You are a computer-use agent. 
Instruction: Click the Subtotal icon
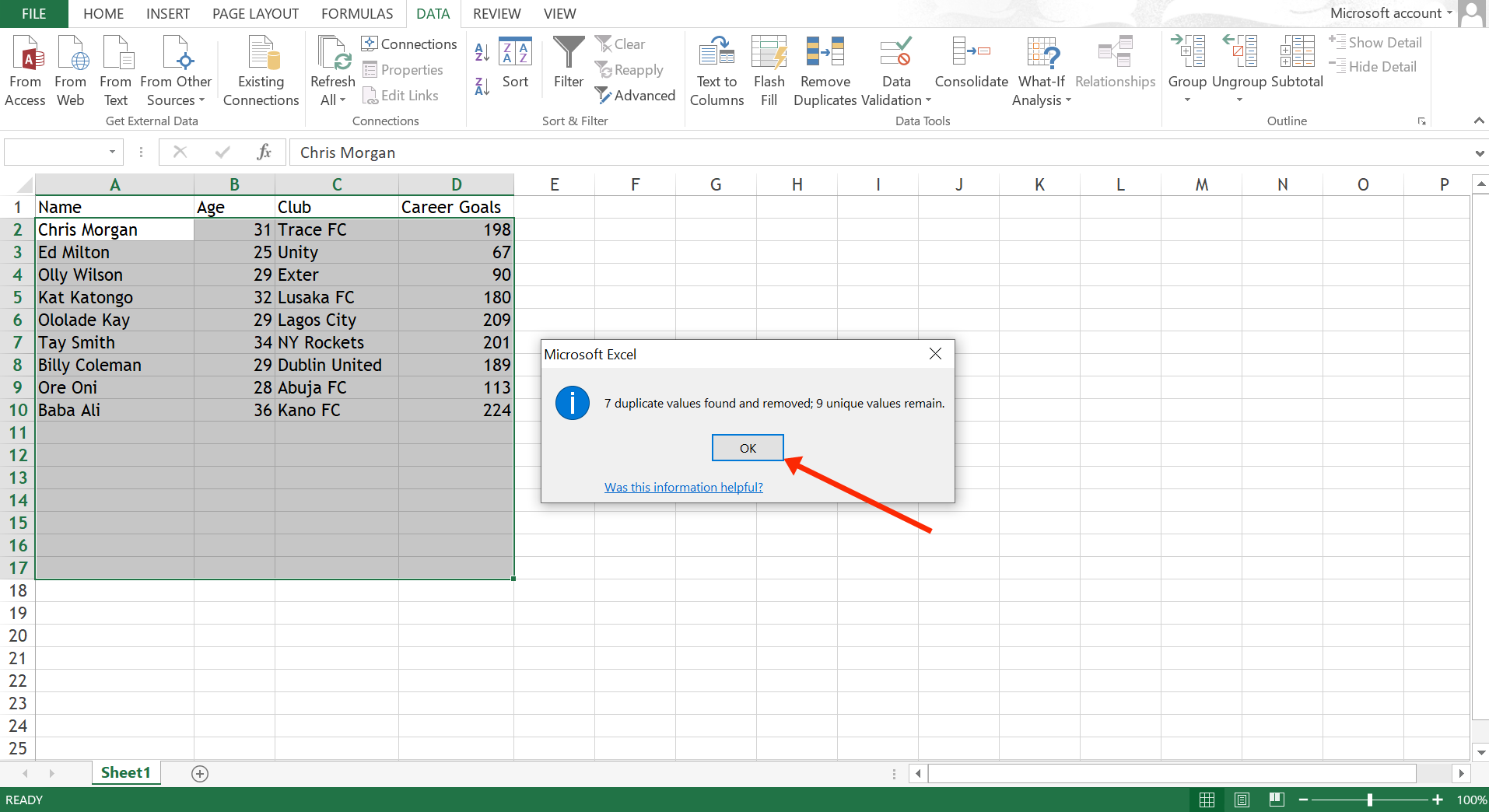coord(1296,53)
